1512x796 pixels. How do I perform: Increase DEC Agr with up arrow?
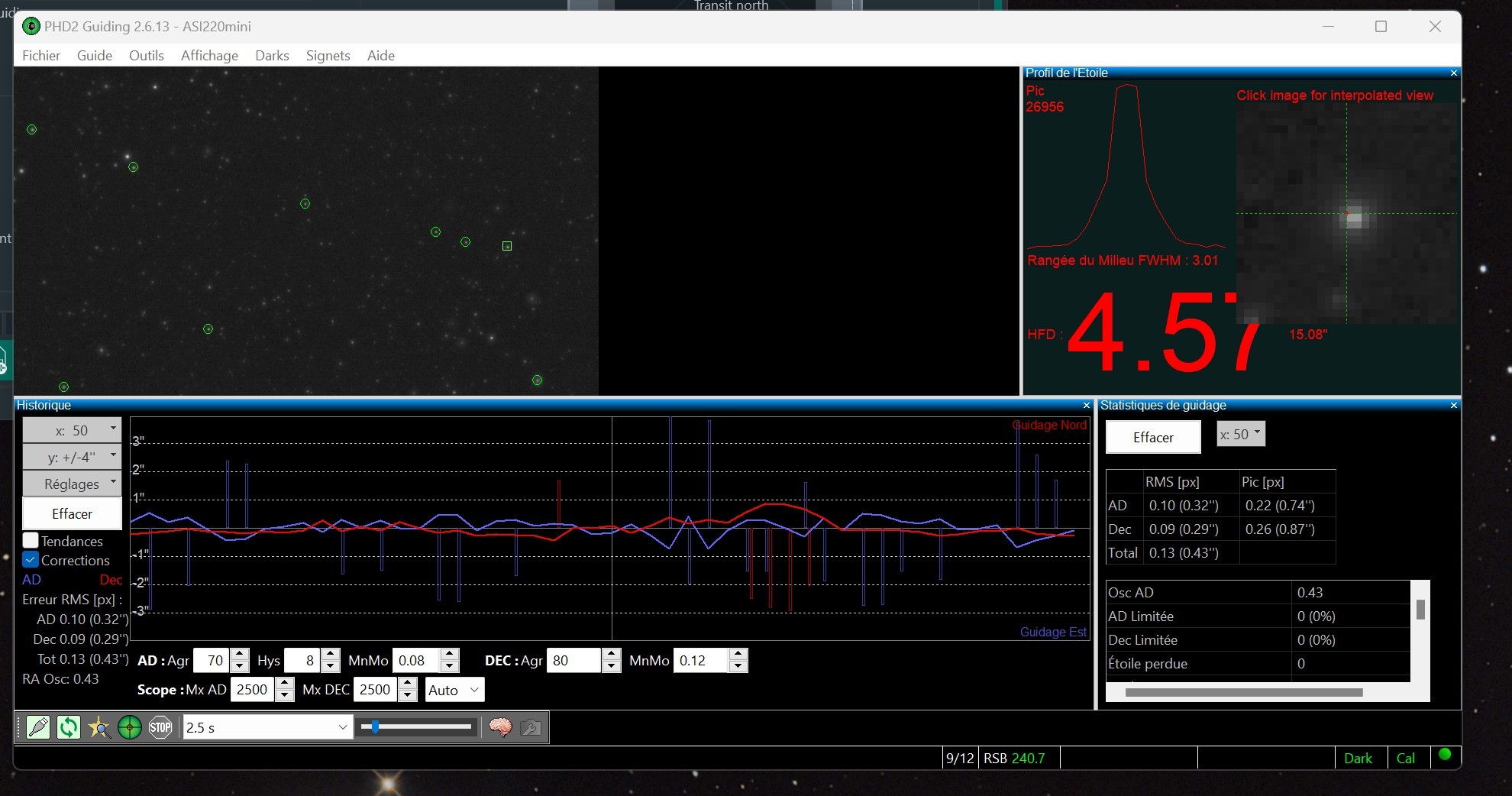[x=612, y=654]
